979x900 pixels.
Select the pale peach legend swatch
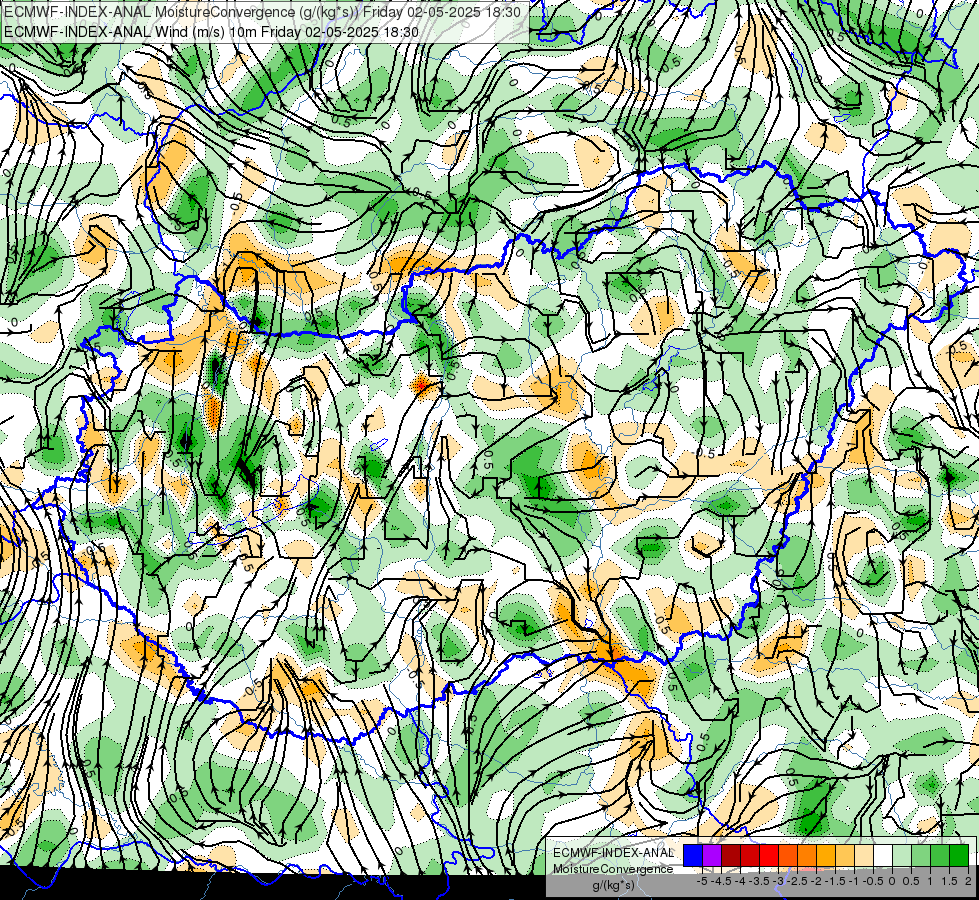(x=864, y=855)
